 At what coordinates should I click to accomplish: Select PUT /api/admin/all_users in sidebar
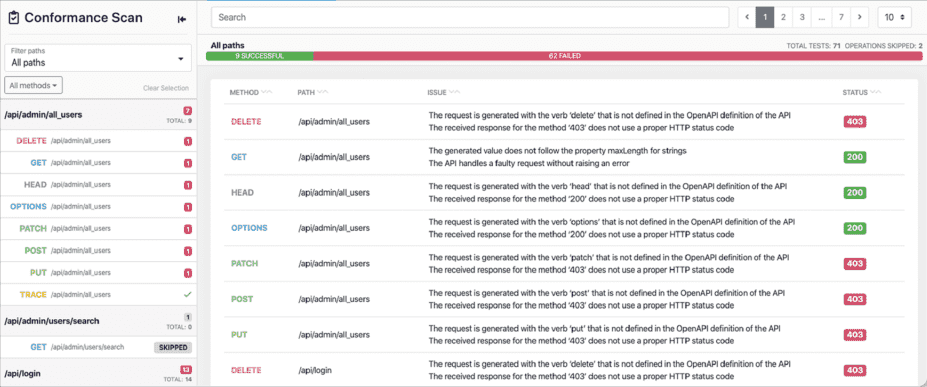pyautogui.click(x=98, y=272)
